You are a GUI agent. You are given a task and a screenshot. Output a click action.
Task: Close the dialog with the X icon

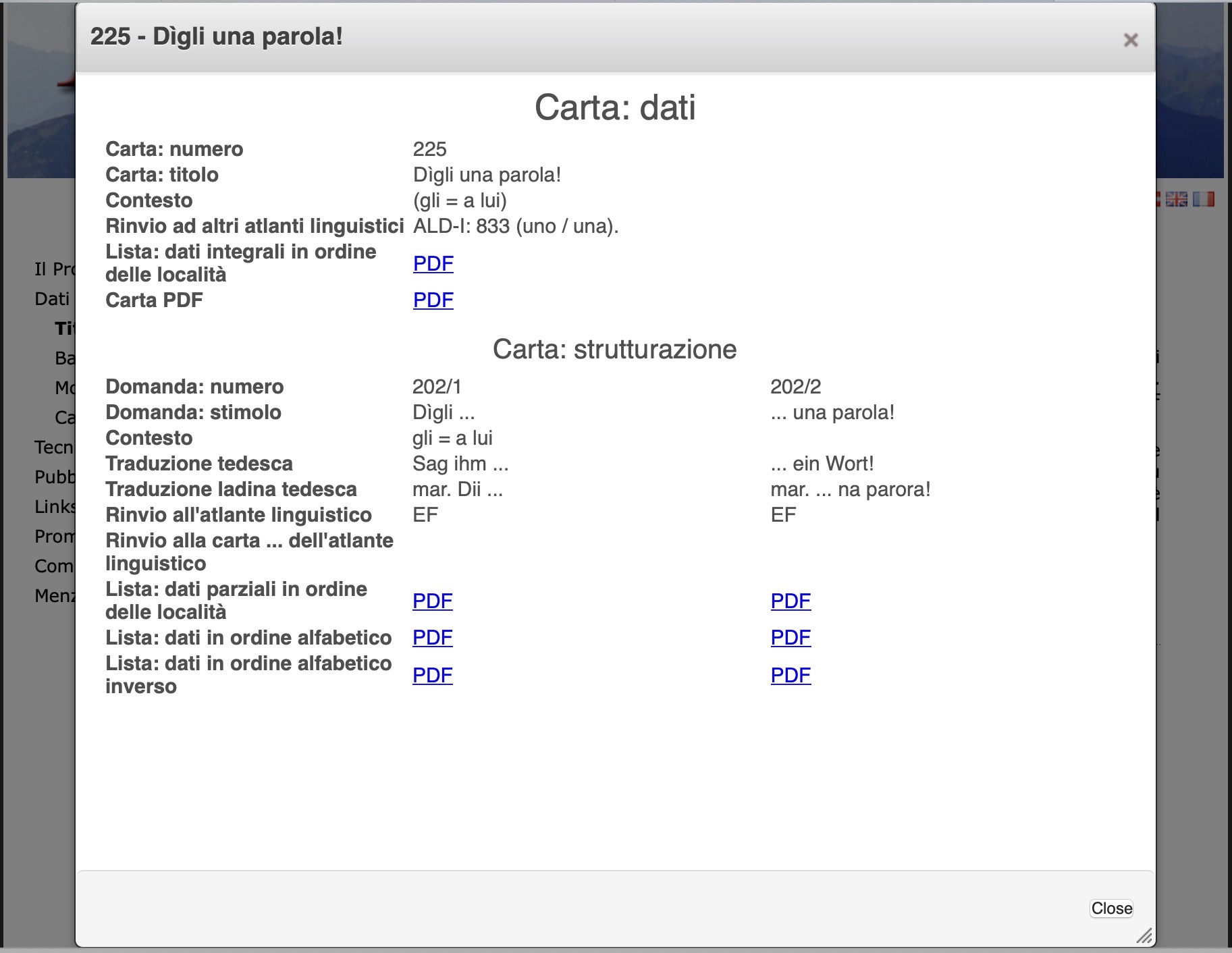click(x=1130, y=40)
